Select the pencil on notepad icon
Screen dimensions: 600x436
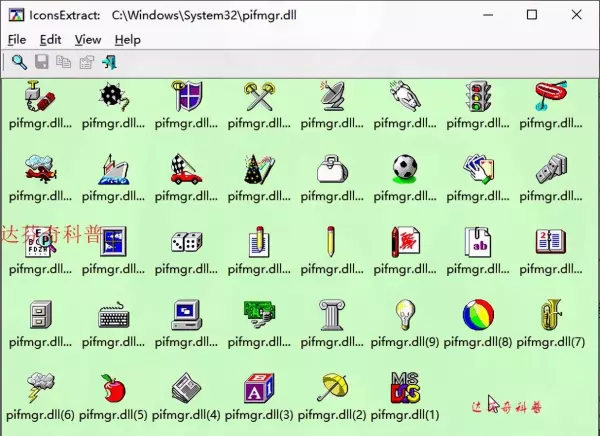[259, 242]
